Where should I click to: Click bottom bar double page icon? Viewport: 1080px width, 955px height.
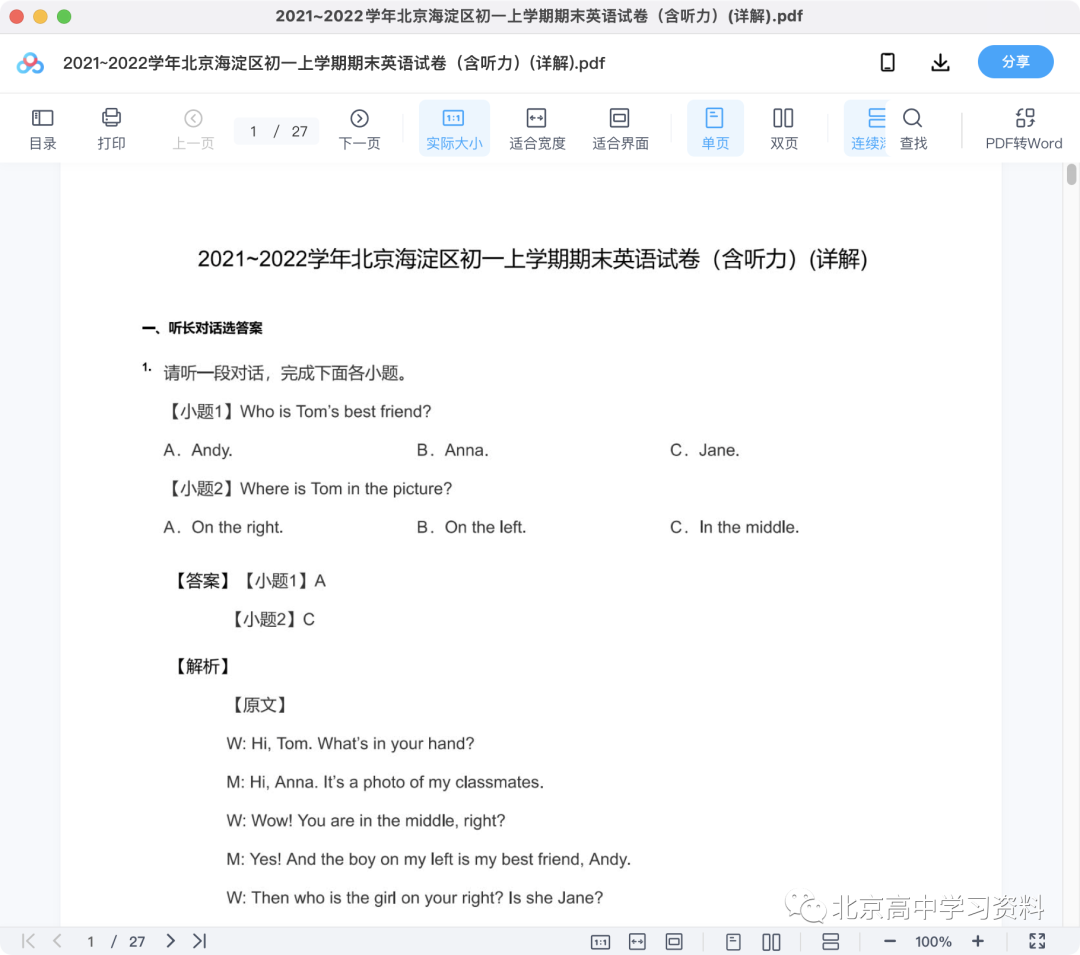pyautogui.click(x=771, y=941)
